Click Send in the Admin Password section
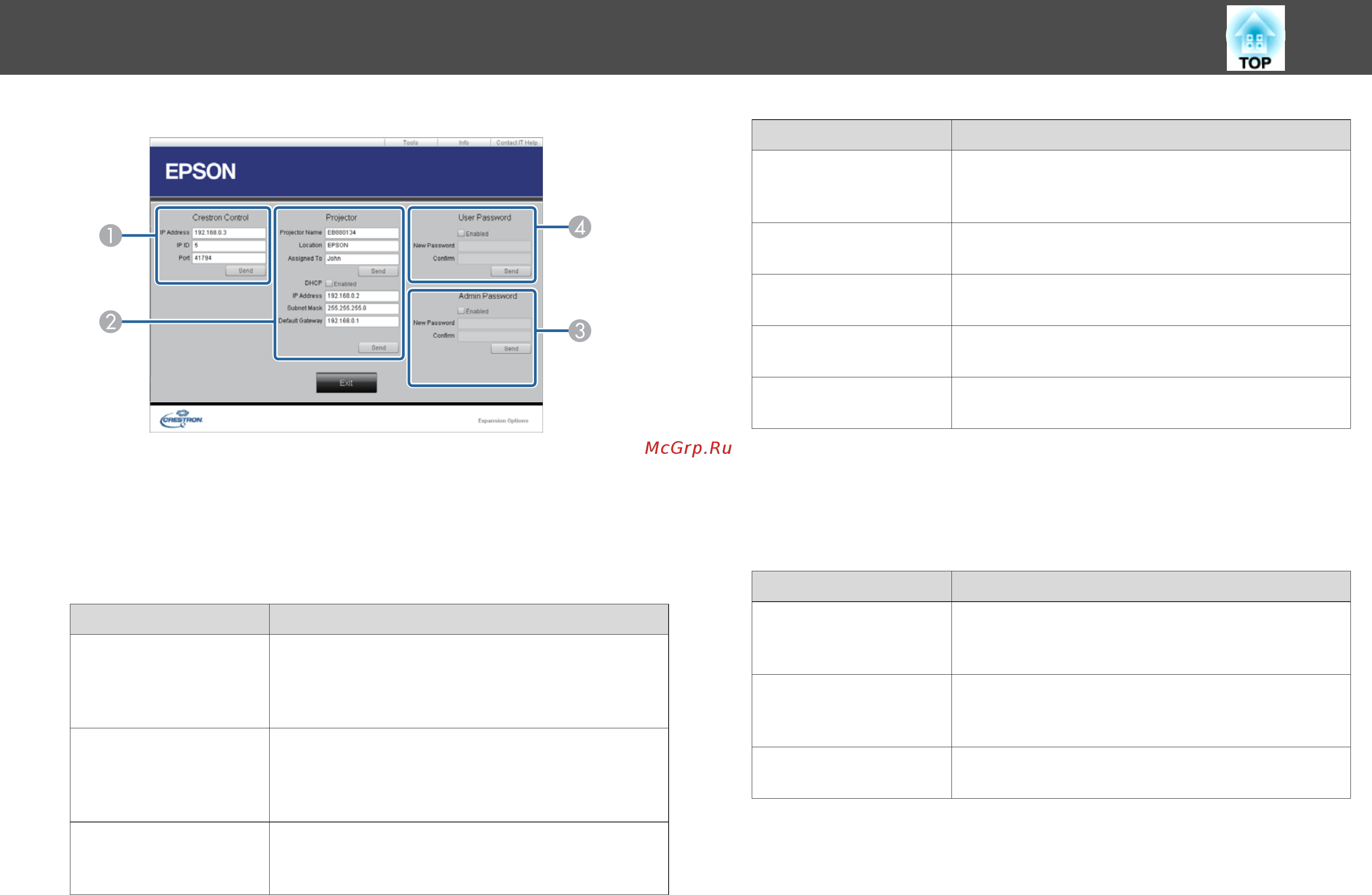Screen dimensions: 1372x895 (x=511, y=349)
